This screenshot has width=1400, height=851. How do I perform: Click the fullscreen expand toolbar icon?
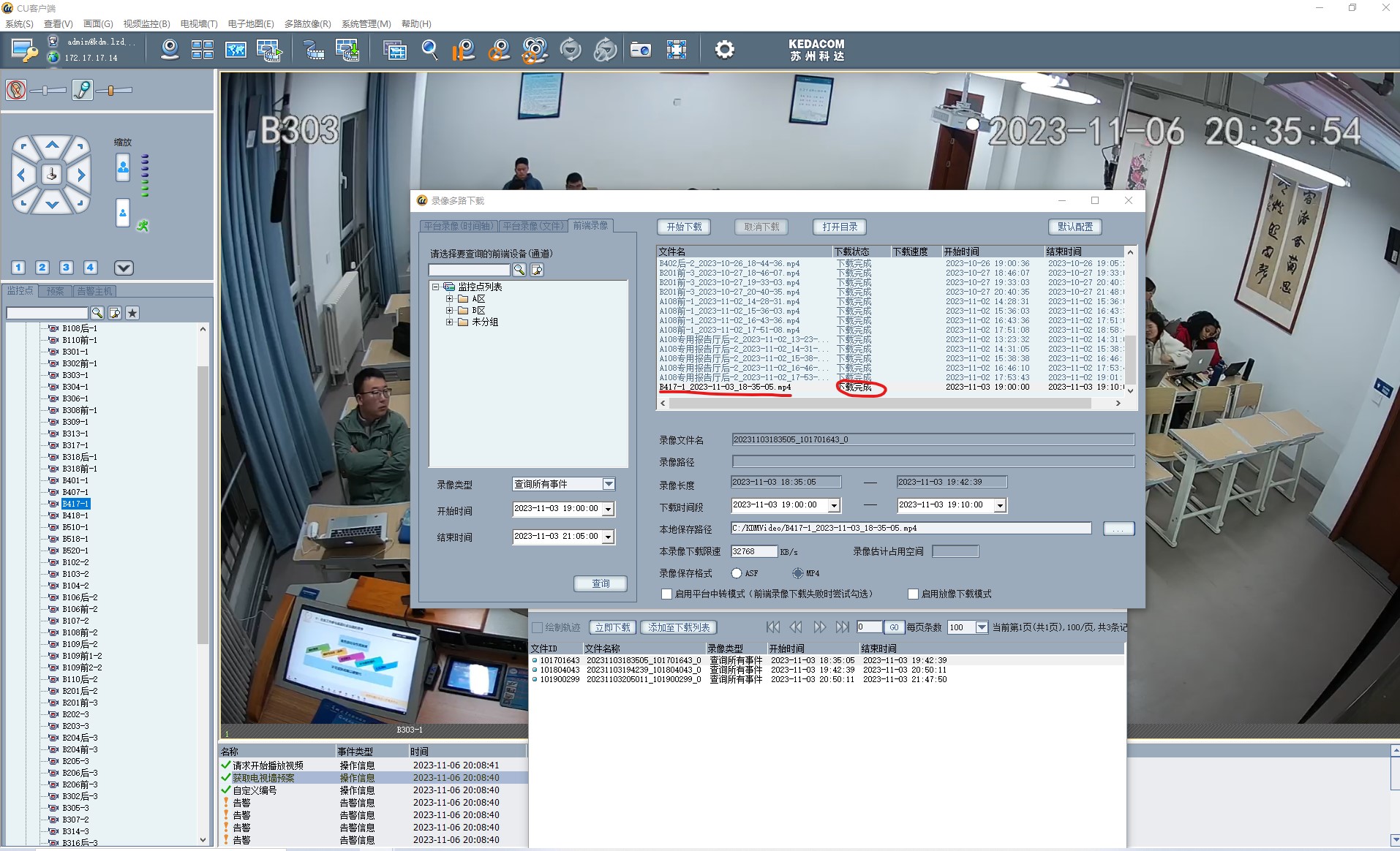(x=677, y=50)
